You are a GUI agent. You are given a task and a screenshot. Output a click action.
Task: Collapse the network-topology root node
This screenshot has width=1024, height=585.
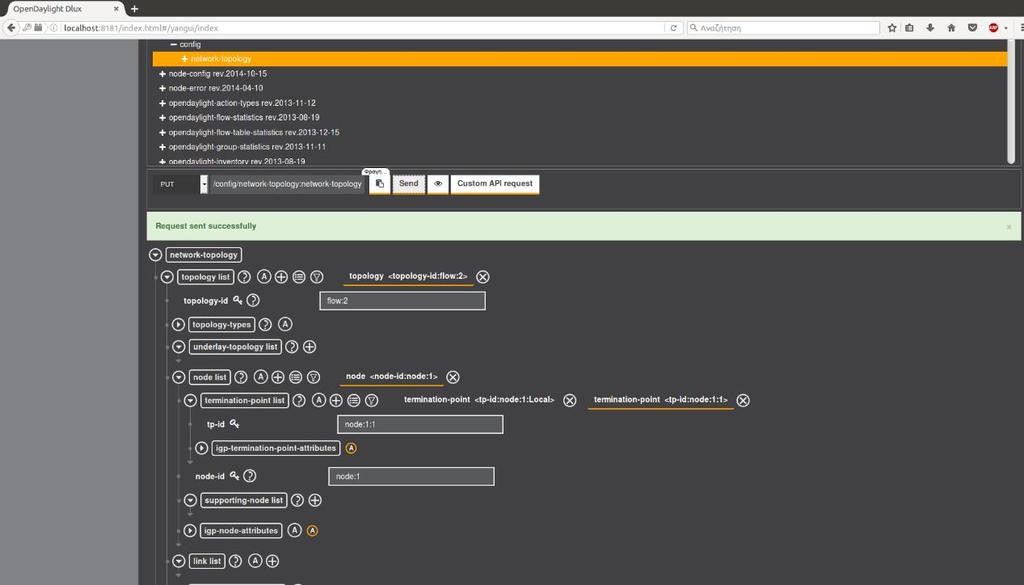[x=155, y=255]
